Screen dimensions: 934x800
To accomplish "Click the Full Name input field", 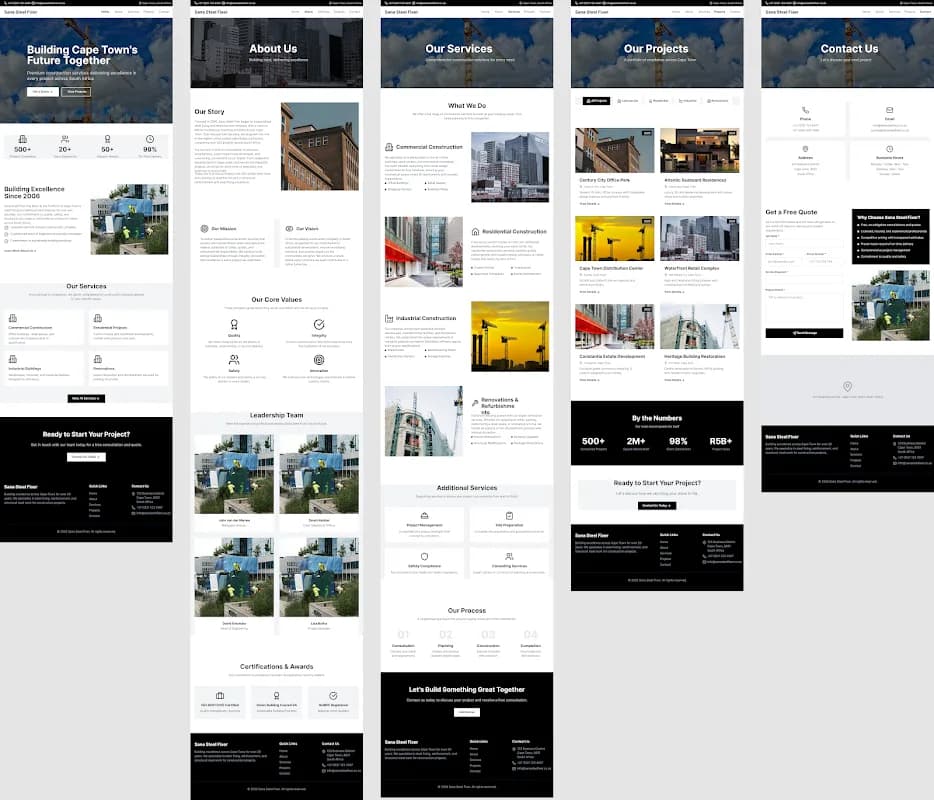I will 804,244.
